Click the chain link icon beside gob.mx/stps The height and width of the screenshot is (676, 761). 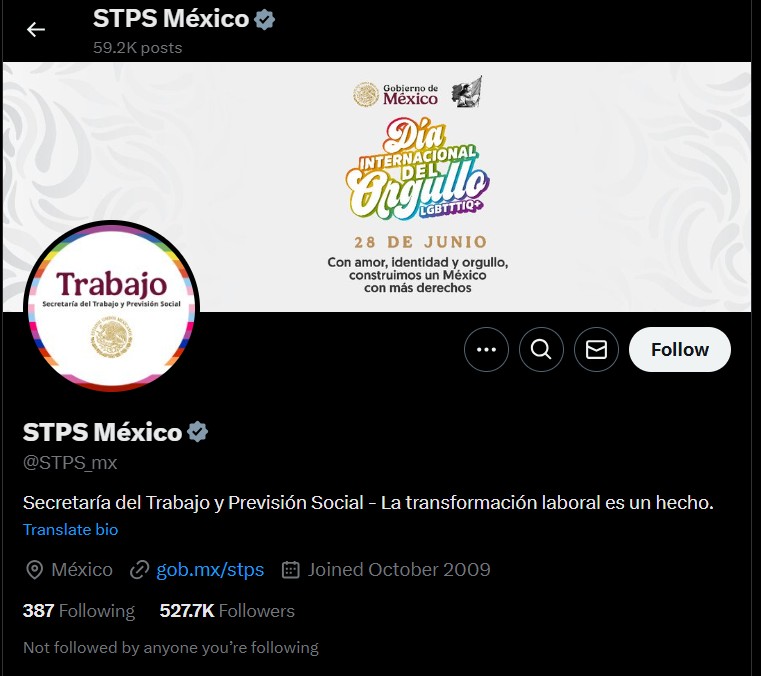point(139,570)
